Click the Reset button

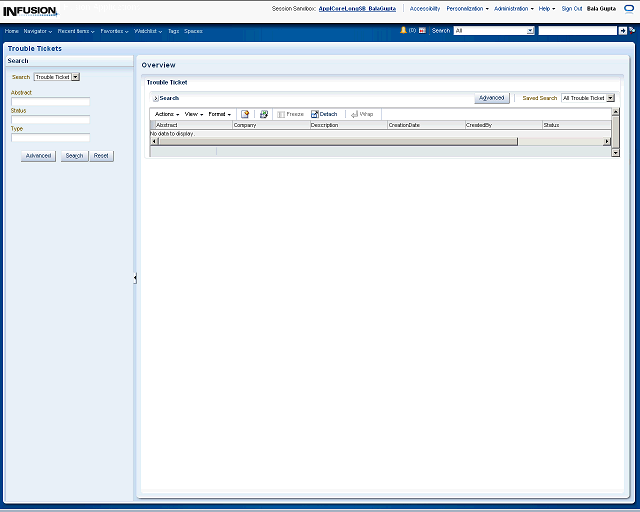pyautogui.click(x=101, y=156)
